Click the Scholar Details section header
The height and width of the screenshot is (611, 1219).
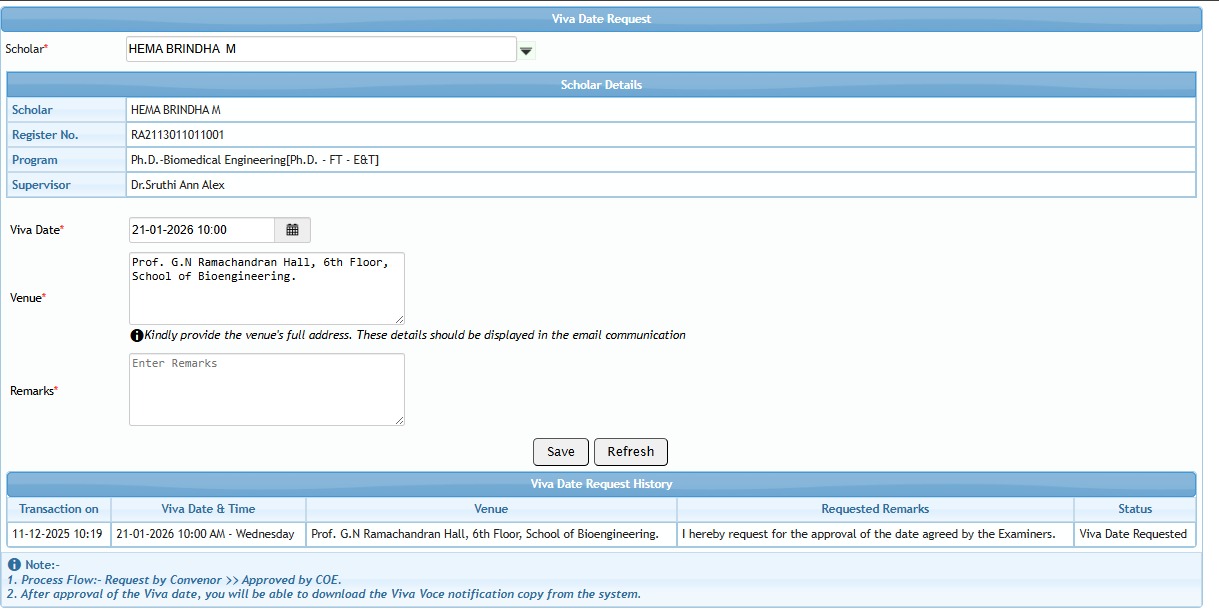point(601,85)
